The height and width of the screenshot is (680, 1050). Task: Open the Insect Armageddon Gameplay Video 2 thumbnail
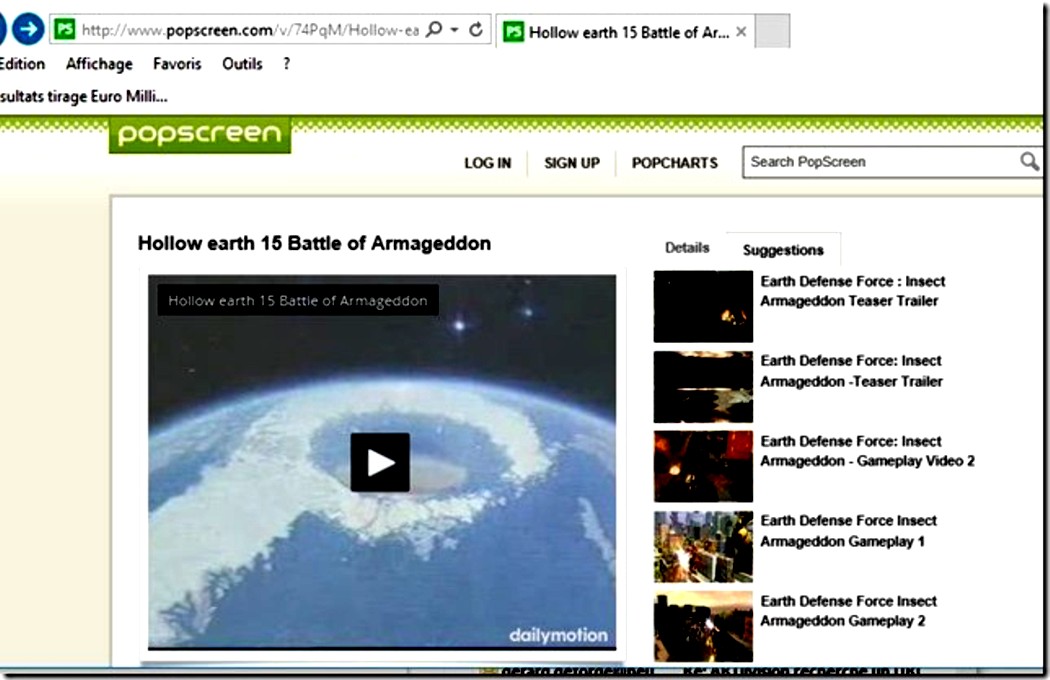point(703,466)
